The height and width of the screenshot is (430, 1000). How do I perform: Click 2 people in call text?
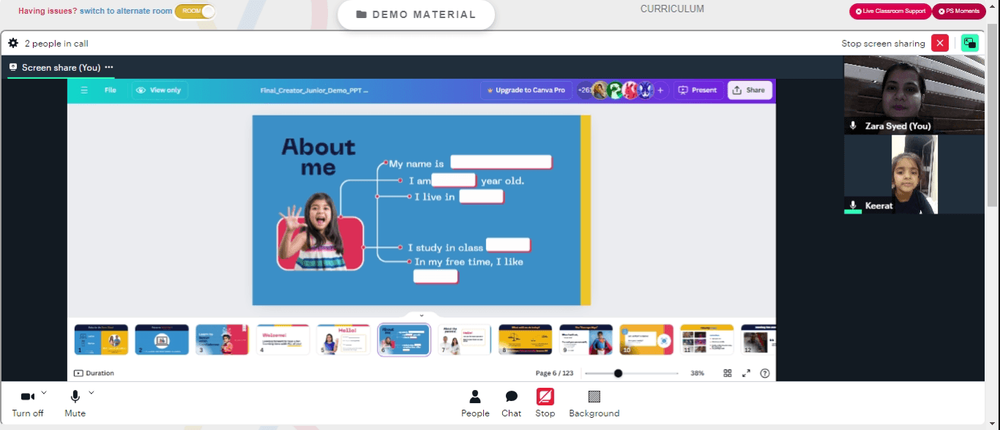pyautogui.click(x=56, y=43)
